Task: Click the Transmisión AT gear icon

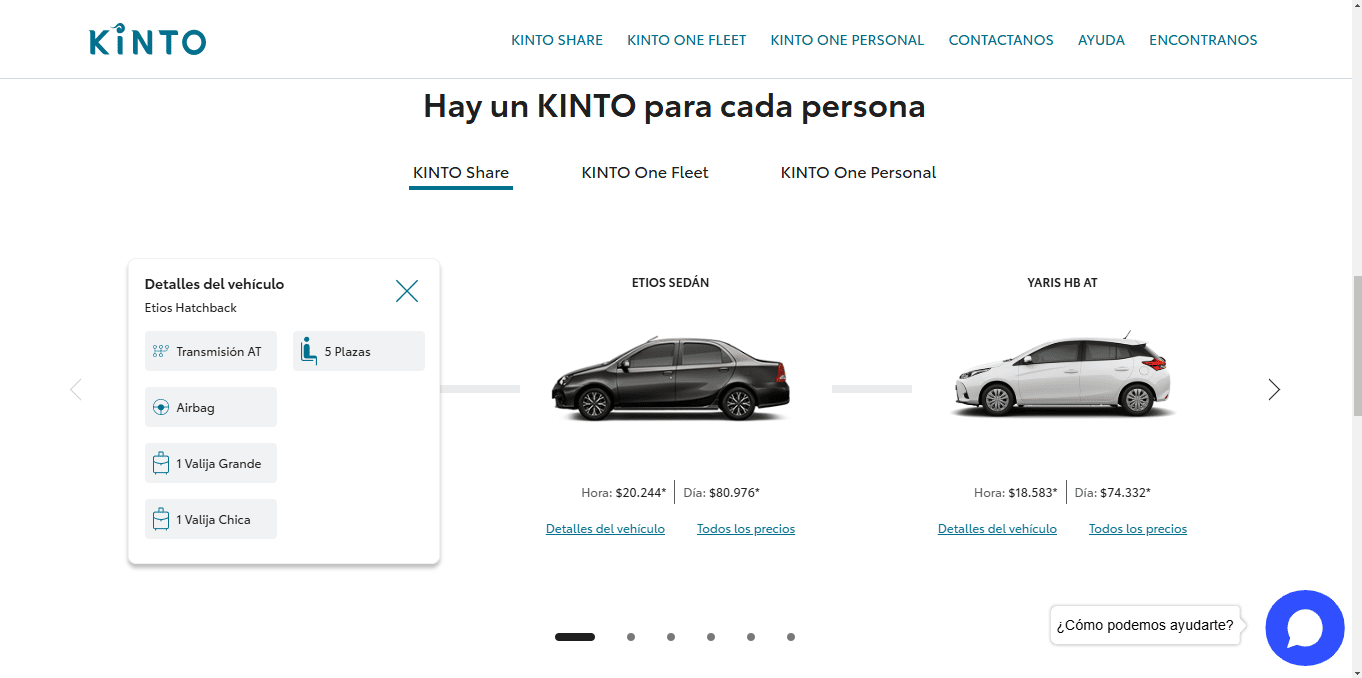Action: point(160,352)
